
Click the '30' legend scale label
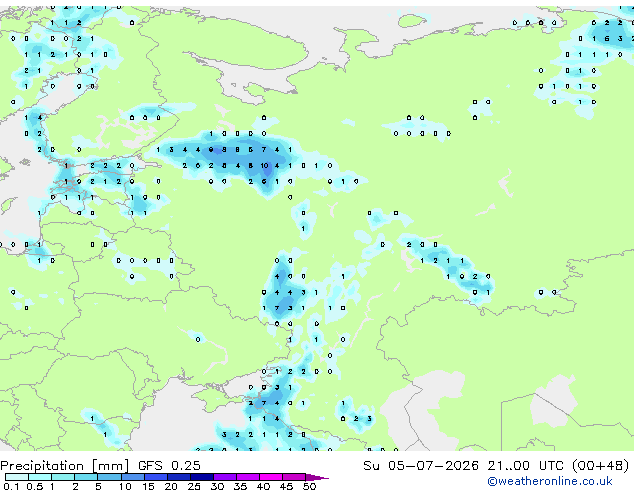pyautogui.click(x=217, y=486)
